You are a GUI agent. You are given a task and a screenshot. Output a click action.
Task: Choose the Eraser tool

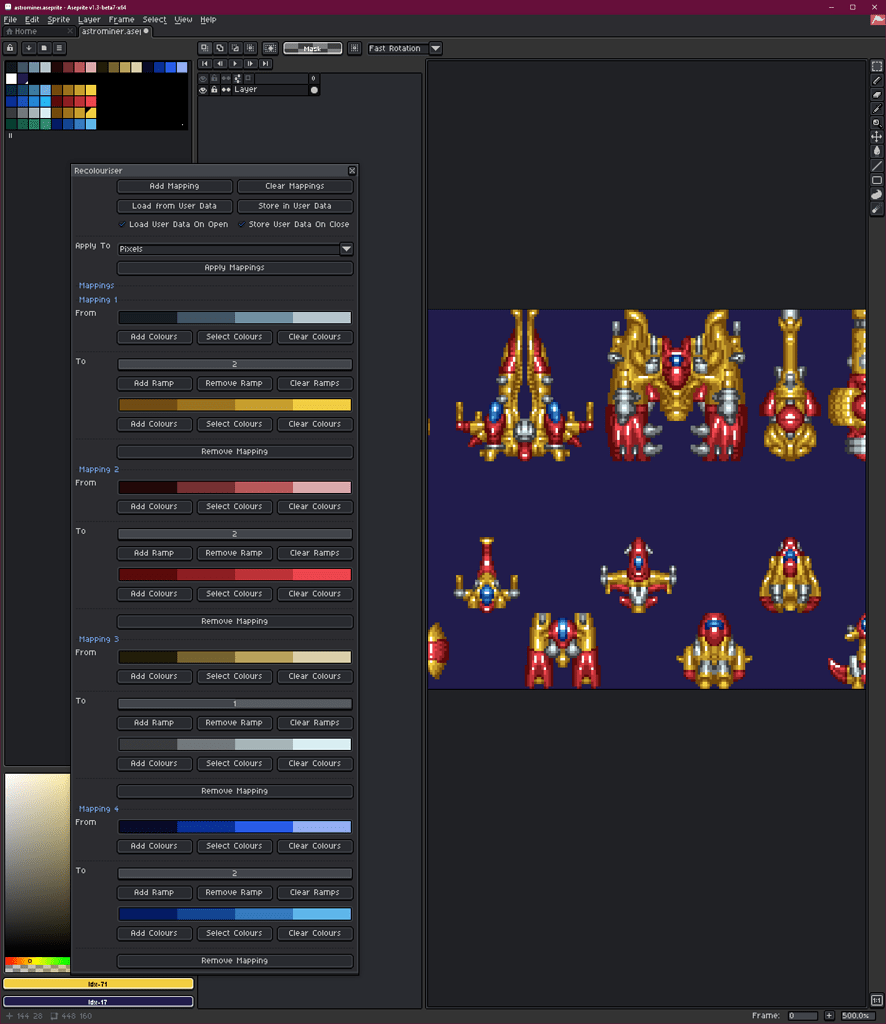pyautogui.click(x=877, y=94)
